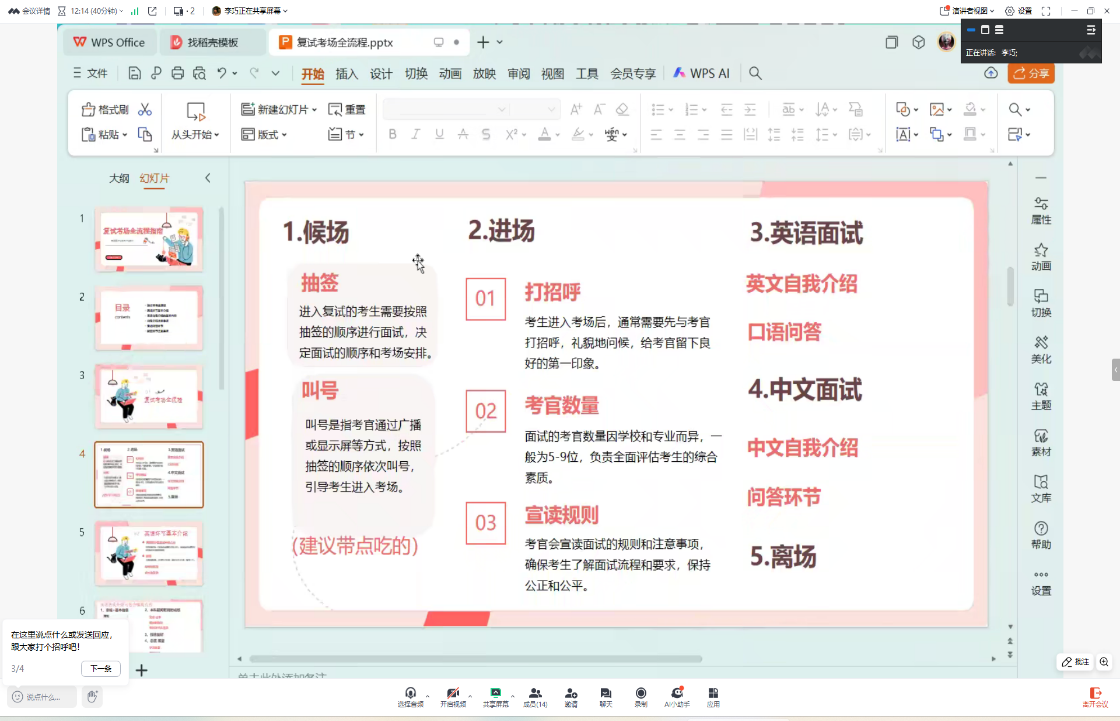Screen dimensions: 1120x721
Task: Expand the quick access toolbar customize arrow
Action: [276, 73]
